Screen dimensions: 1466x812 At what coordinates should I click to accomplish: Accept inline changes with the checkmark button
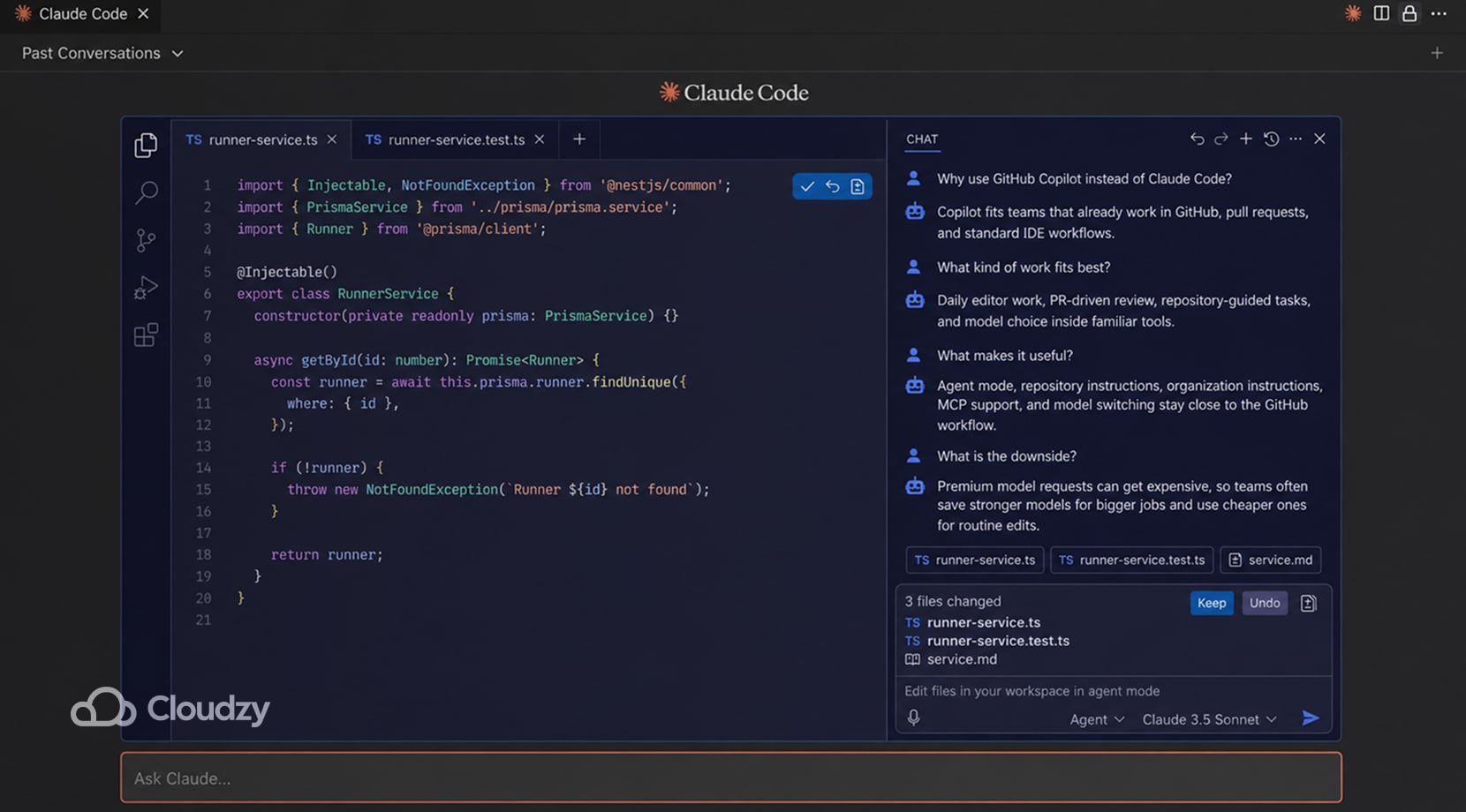[x=807, y=186]
